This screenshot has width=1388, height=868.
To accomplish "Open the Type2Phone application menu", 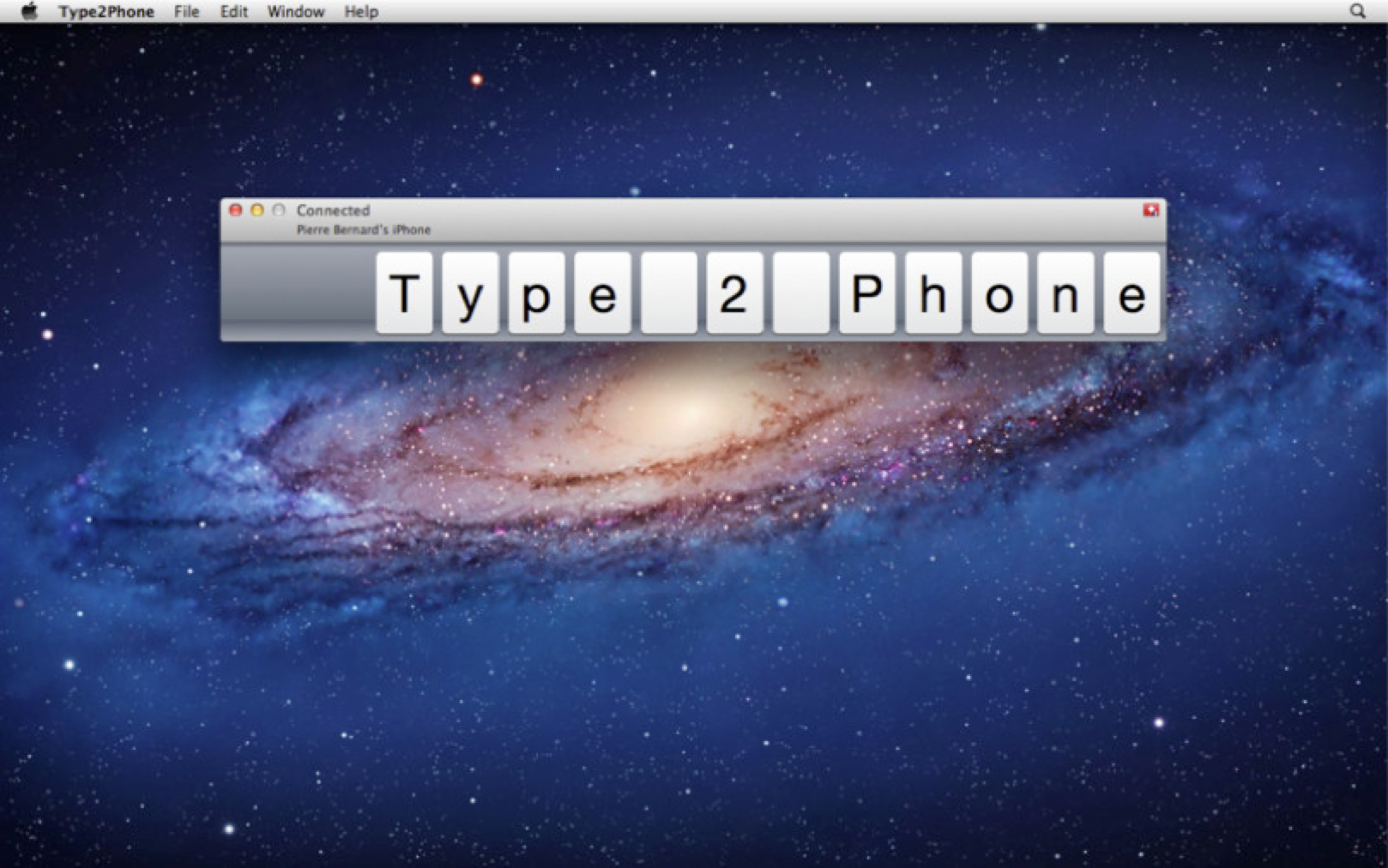I will (106, 11).
